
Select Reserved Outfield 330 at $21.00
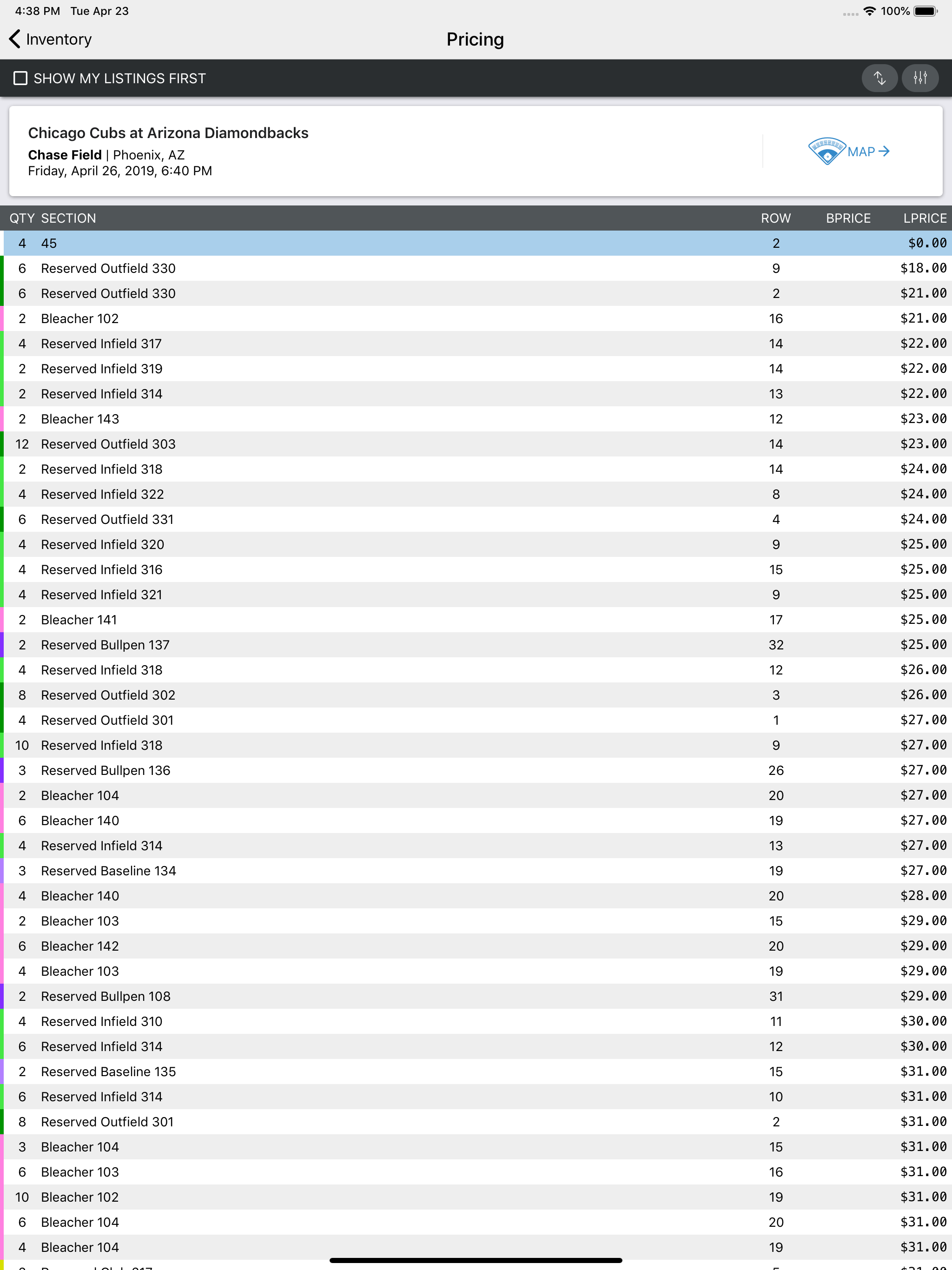476,293
